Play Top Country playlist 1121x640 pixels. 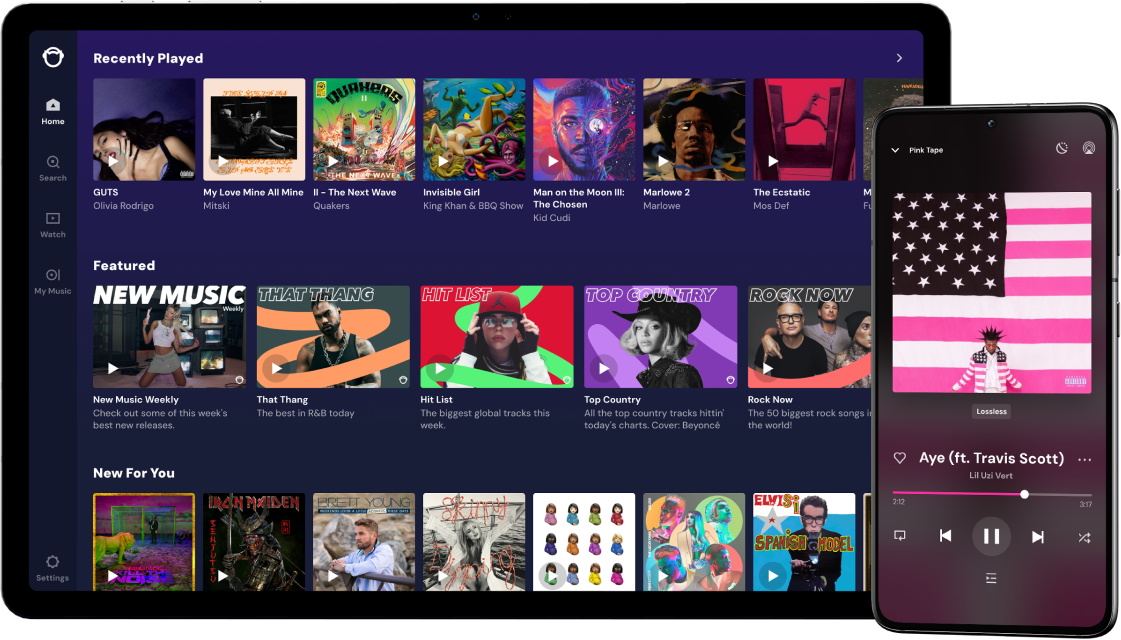pyautogui.click(x=604, y=369)
